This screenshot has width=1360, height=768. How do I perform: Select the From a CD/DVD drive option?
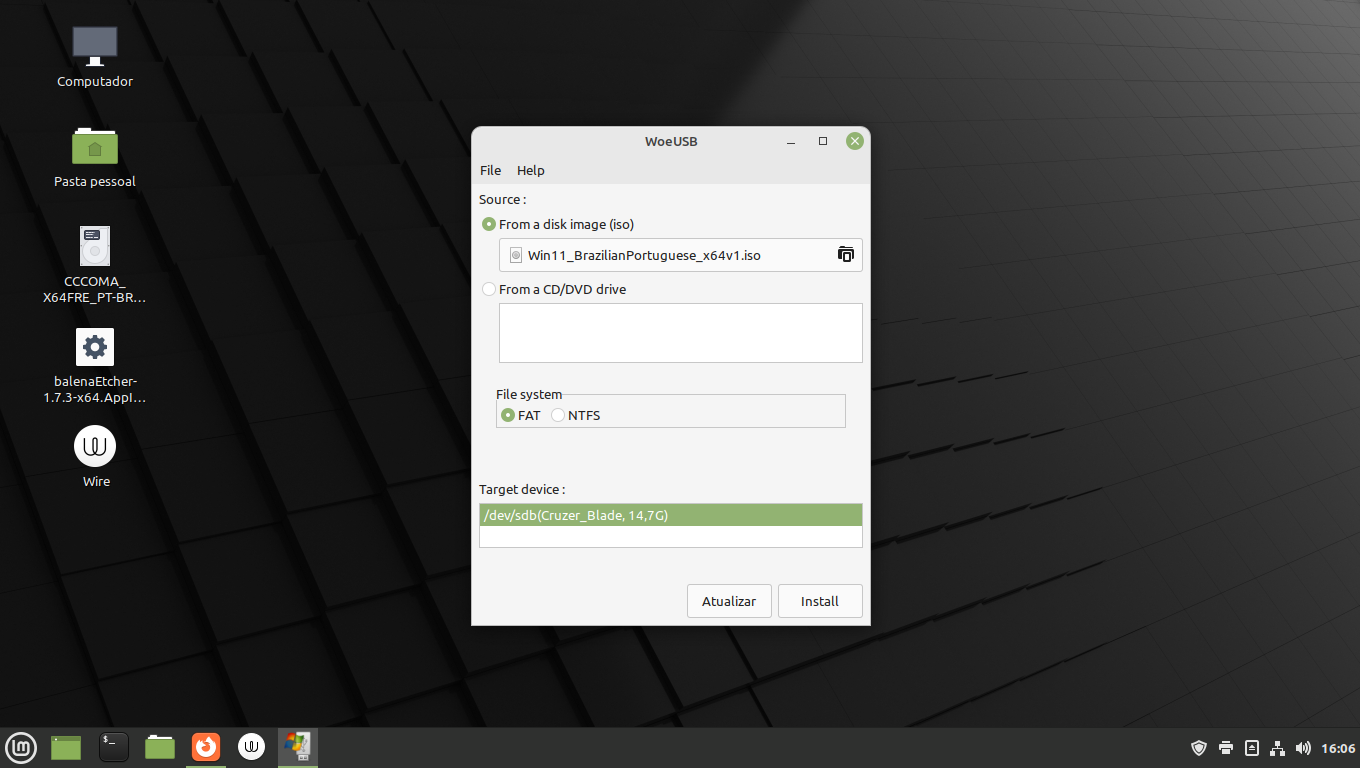click(x=554, y=289)
